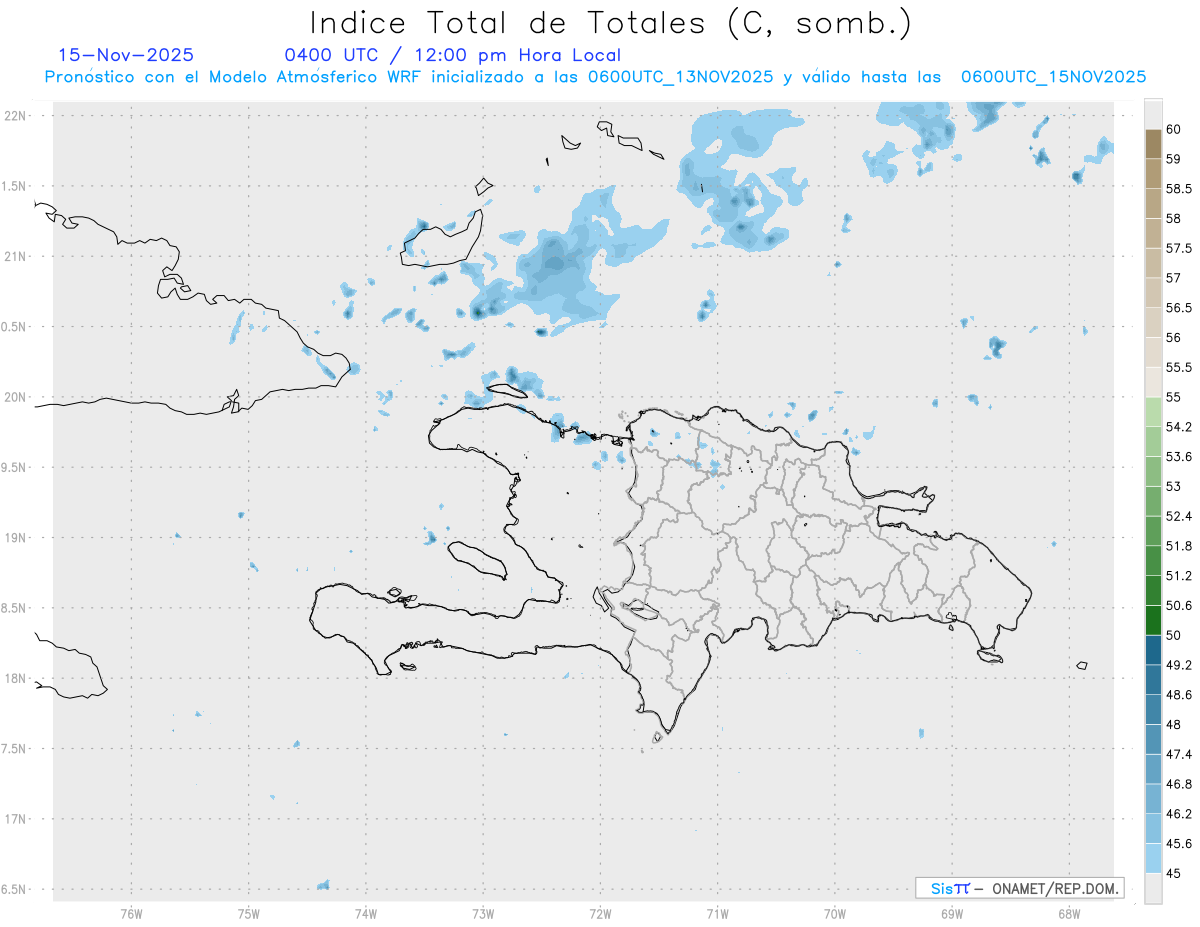Click the "0600UTC_15NOV2025" valid-until timestamp
Viewport: 1200px width, 927px height.
click(1053, 77)
